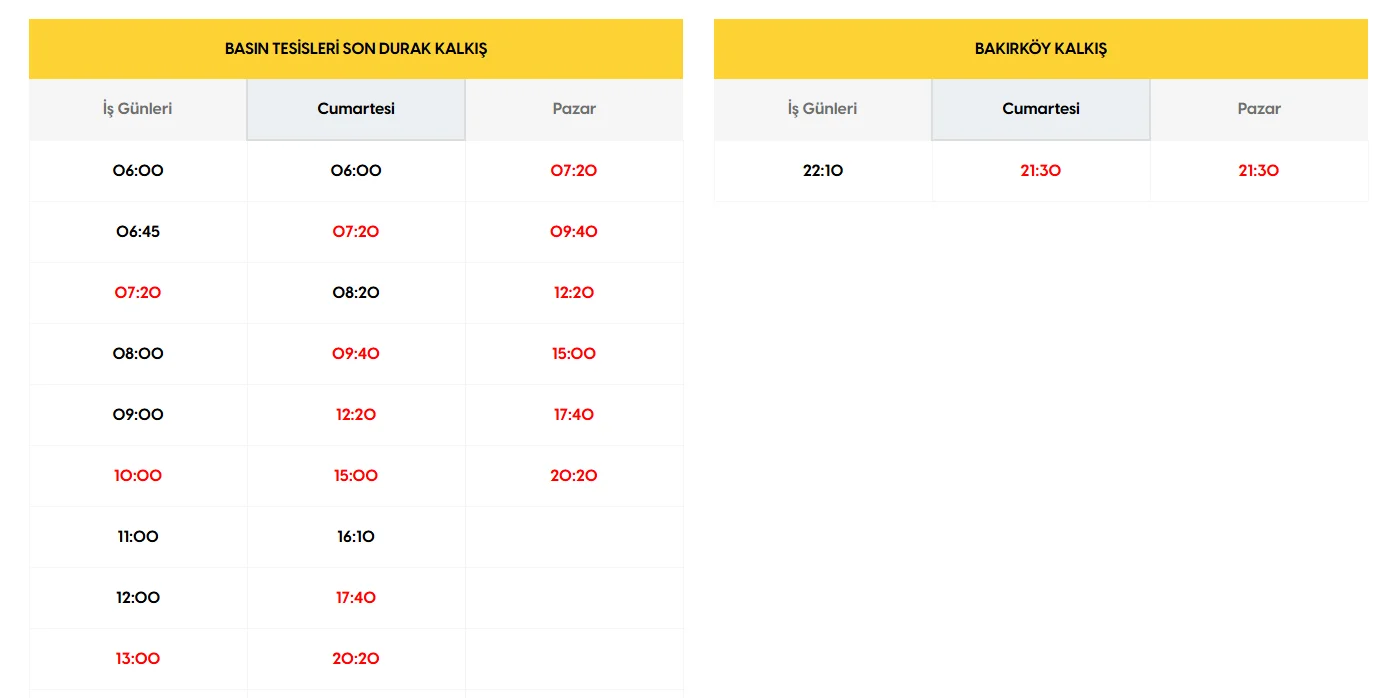Select 17:40 in the Basın Tesisleri Pazar column
The width and height of the screenshot is (1378, 698).
[x=574, y=415]
